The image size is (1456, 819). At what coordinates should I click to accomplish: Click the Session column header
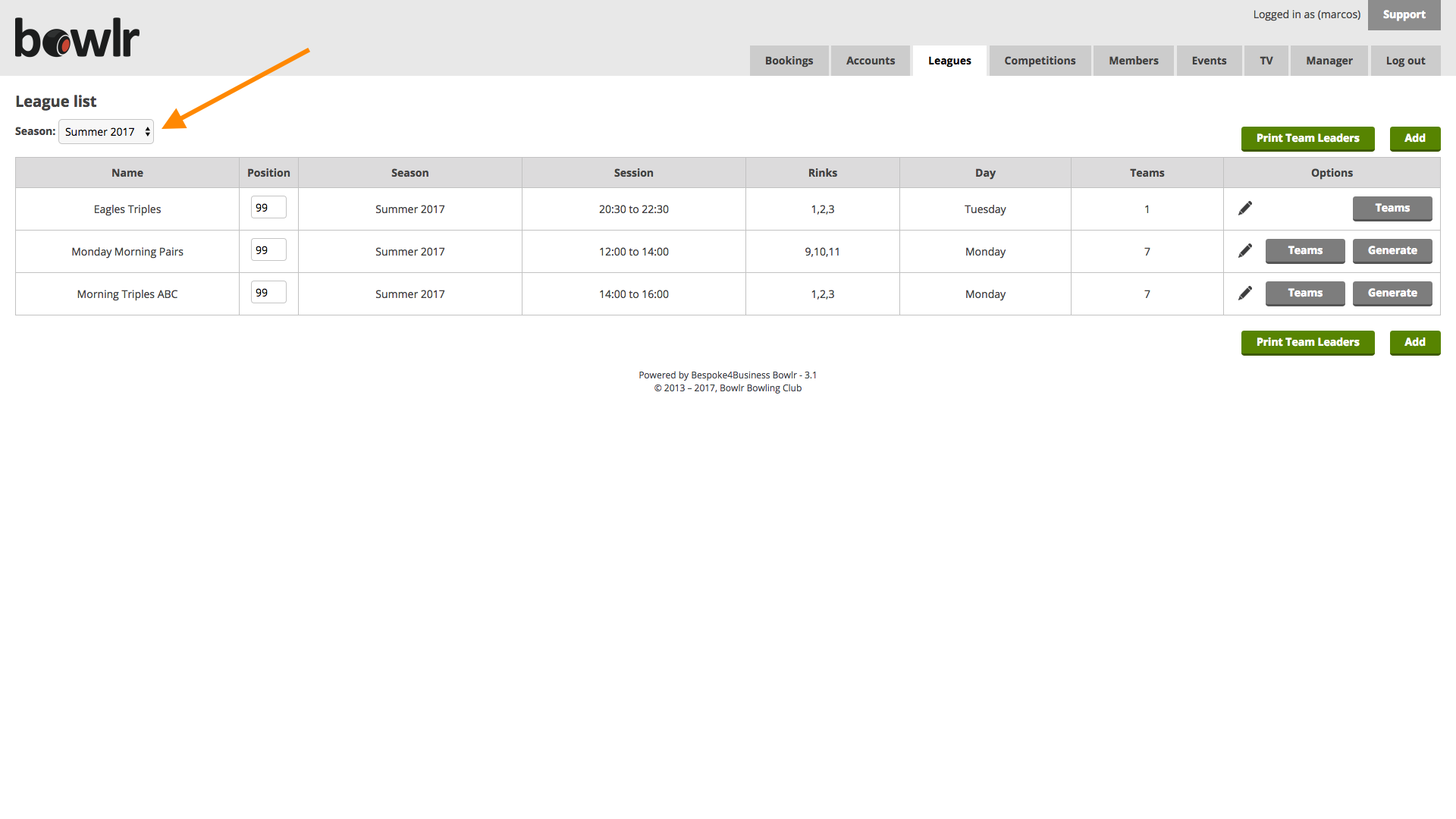click(634, 173)
